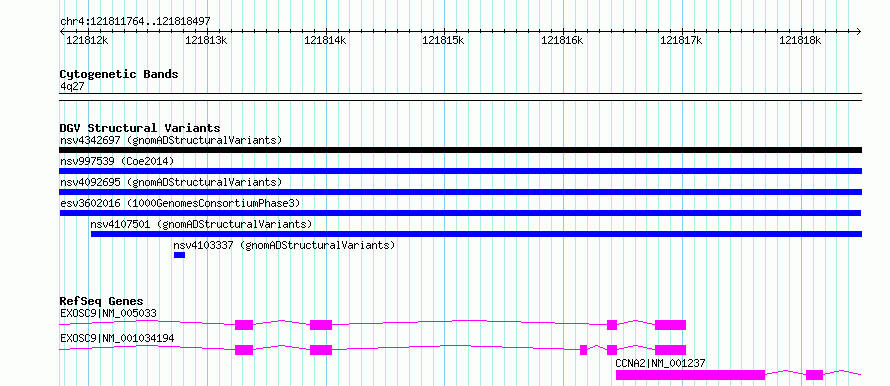Image resolution: width=890 pixels, height=386 pixels.
Task: Select the 121817k ruler position label
Action: (x=681, y=40)
